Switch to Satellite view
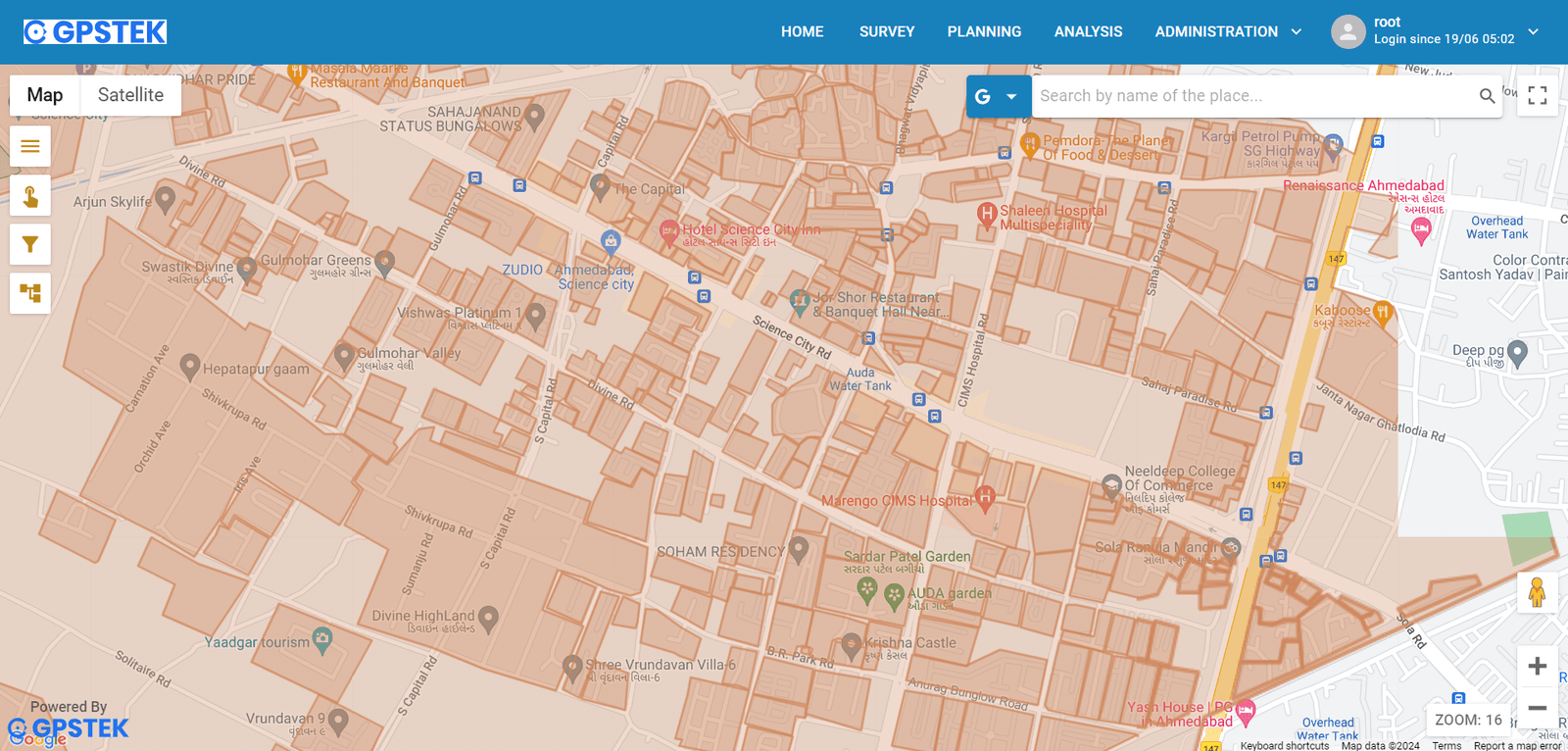Viewport: 1568px width, 751px height. click(130, 95)
